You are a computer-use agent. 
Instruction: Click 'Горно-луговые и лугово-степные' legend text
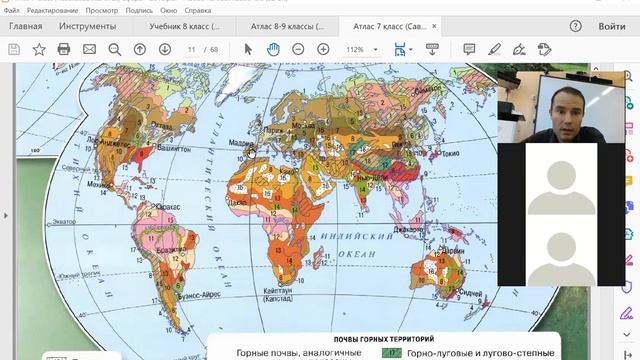[x=481, y=353]
